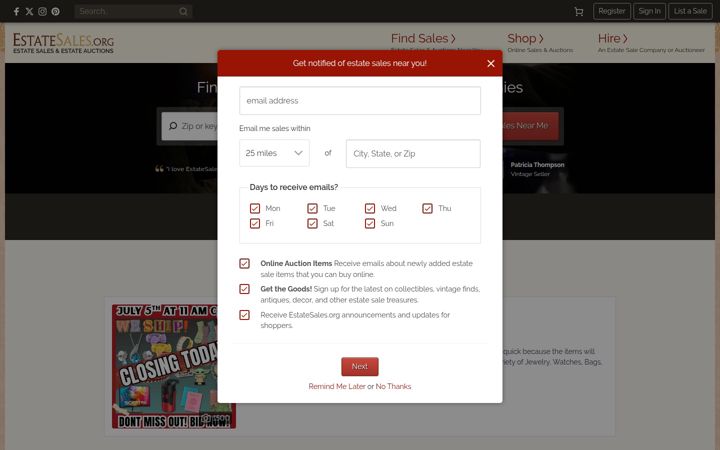Uncheck the Fri checkbox
The image size is (720, 450).
coord(255,224)
